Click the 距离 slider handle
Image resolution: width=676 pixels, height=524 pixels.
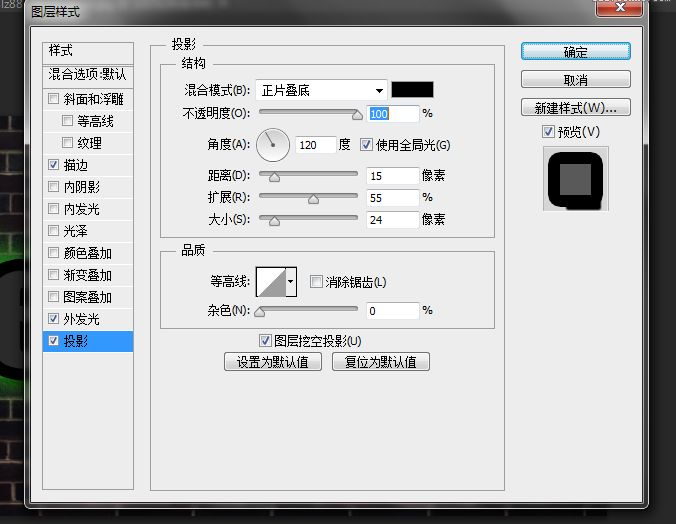point(275,176)
